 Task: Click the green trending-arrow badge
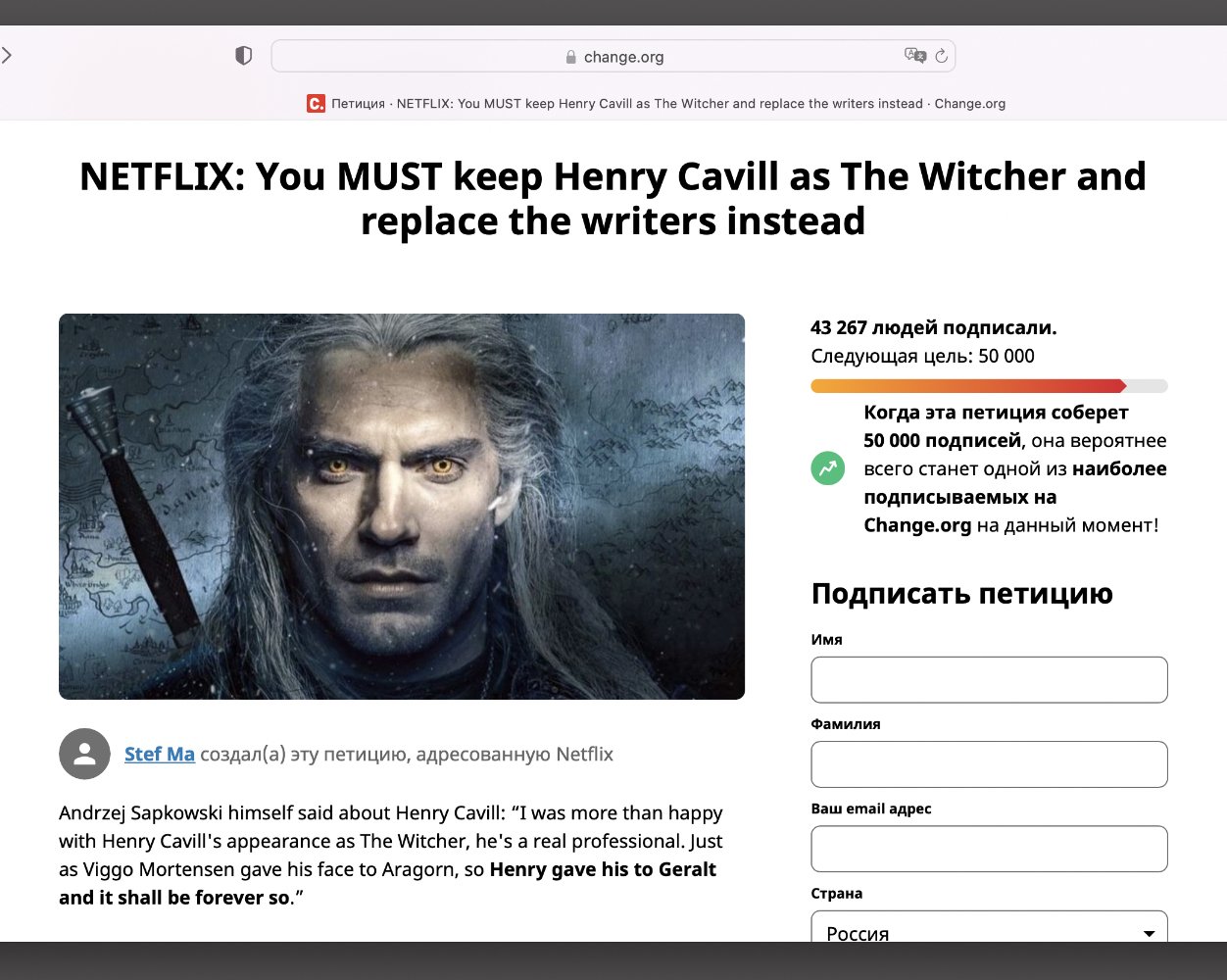827,468
